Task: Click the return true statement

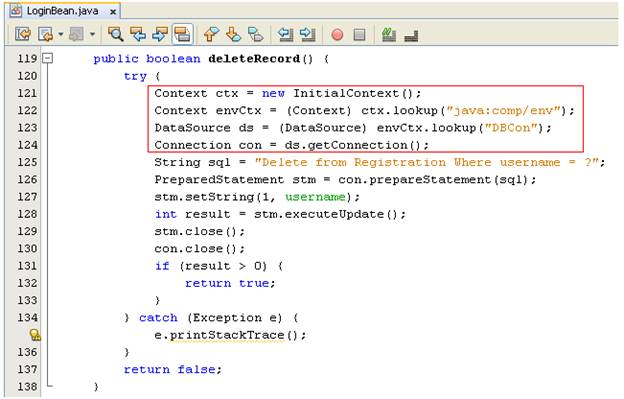Action: (230, 283)
